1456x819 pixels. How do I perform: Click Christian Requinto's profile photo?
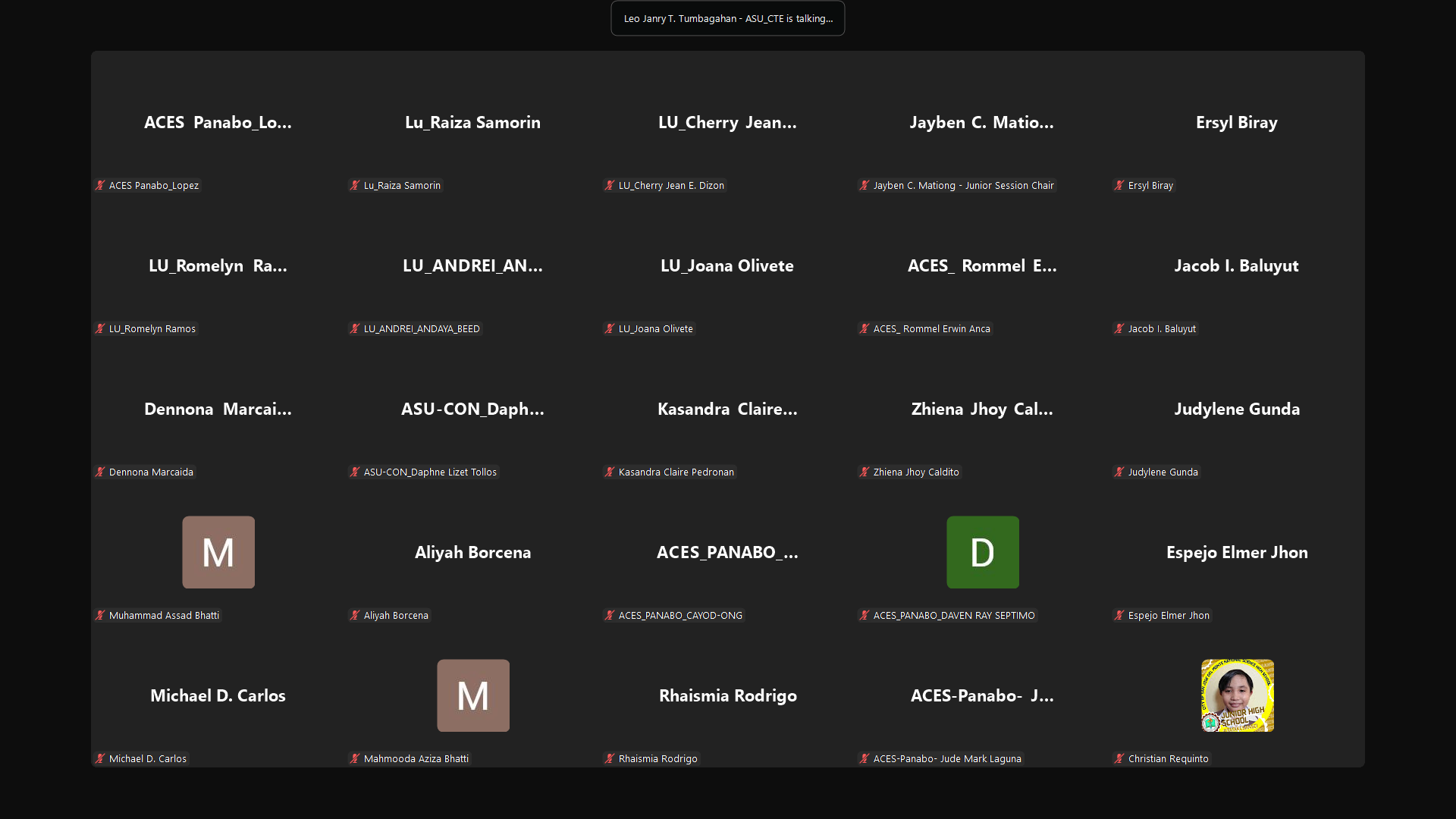pyautogui.click(x=1237, y=695)
